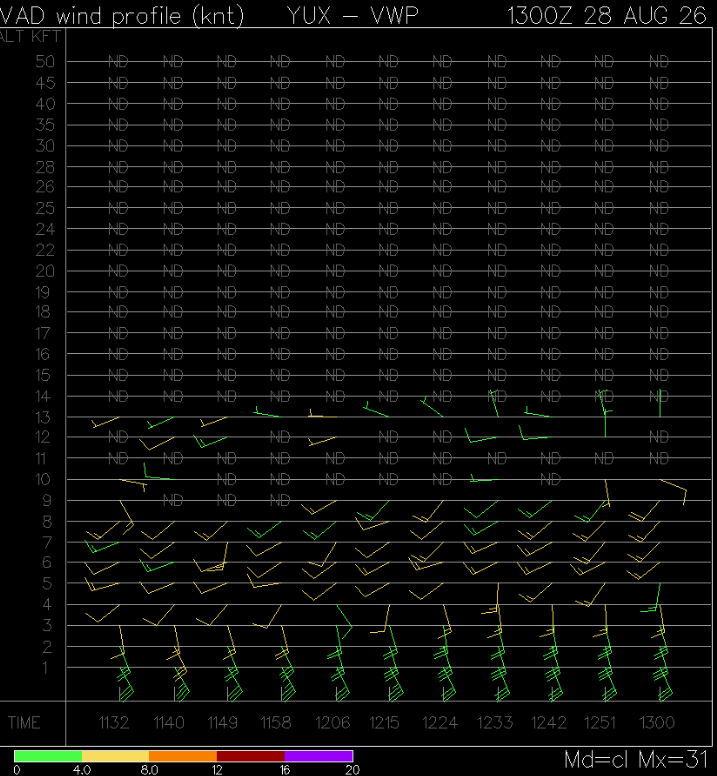This screenshot has width=717, height=776.
Task: Click the 30 kft altitude label
Action: pyautogui.click(x=45, y=146)
